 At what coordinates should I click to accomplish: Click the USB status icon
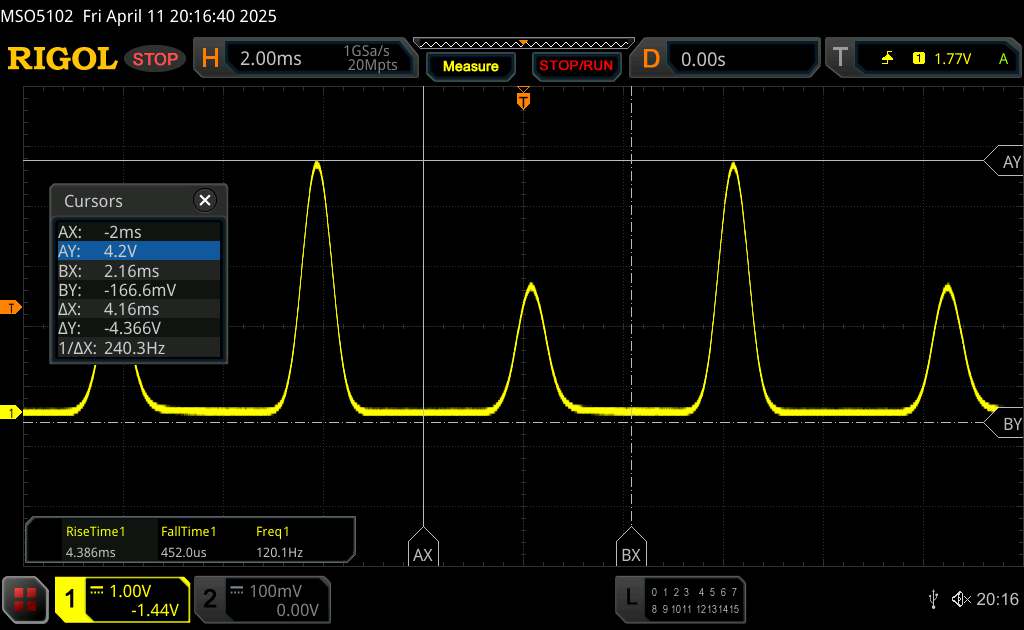(x=934, y=598)
